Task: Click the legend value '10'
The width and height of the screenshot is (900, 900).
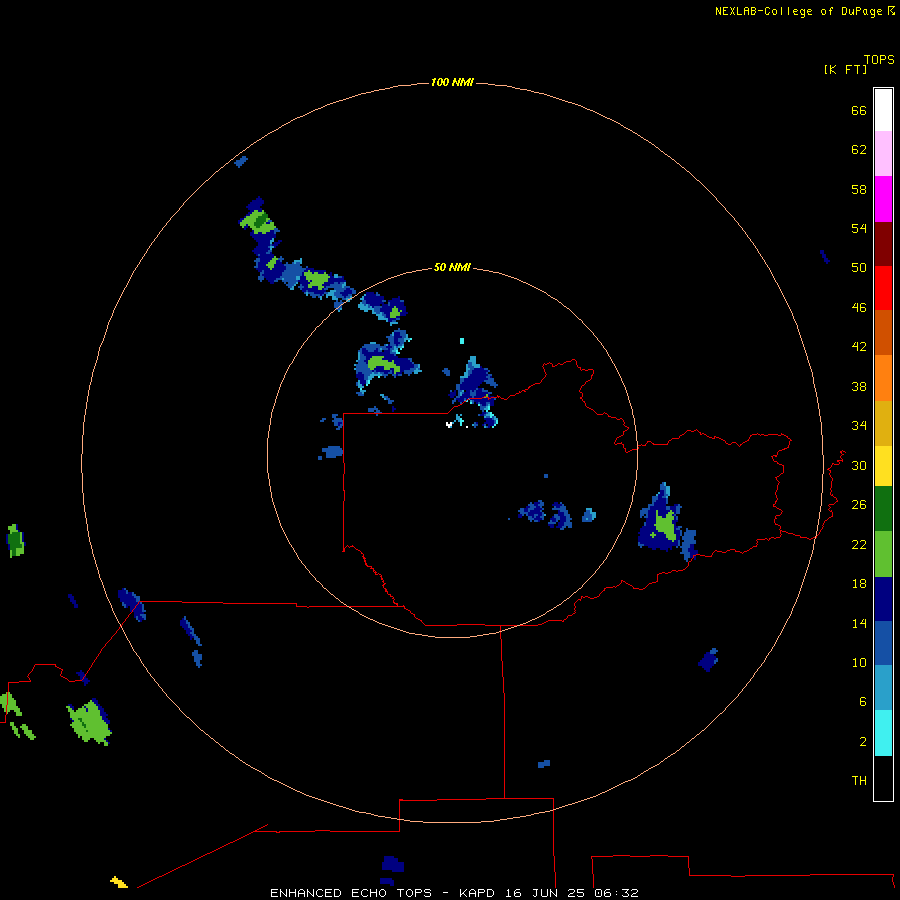Action: tap(859, 662)
